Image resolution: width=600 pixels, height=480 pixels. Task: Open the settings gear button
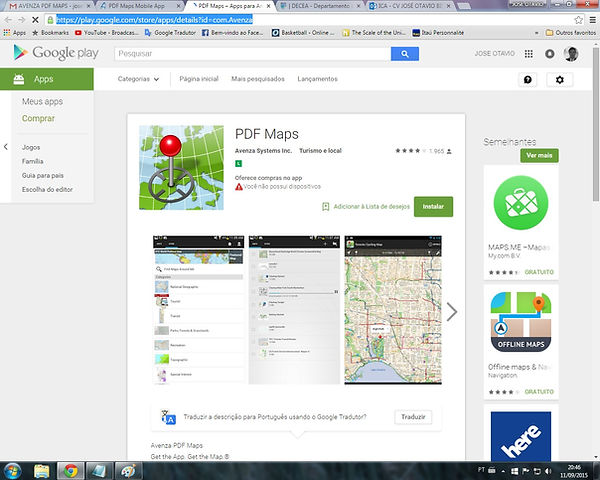click(x=559, y=80)
